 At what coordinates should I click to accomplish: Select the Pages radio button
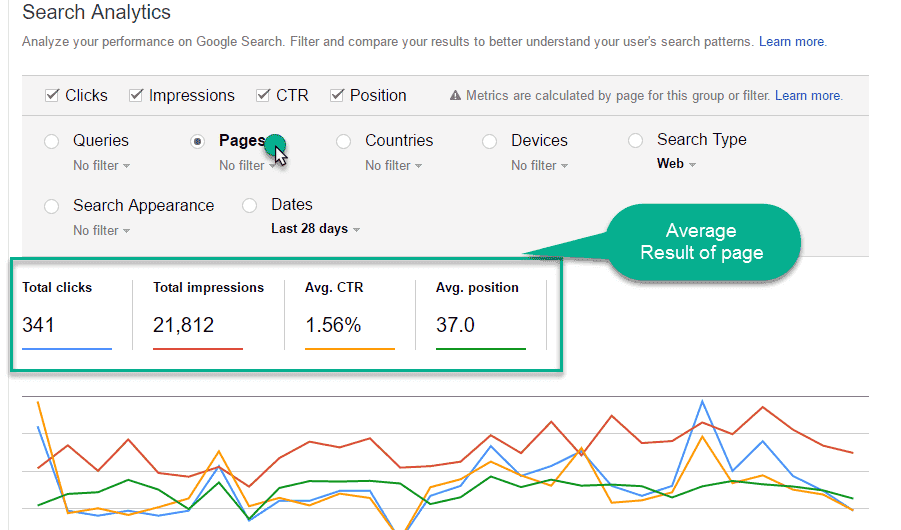(x=198, y=141)
